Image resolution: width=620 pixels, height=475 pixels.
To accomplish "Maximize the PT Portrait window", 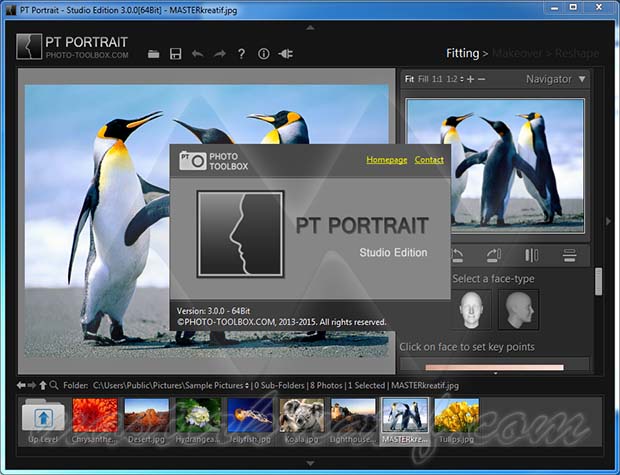I will coord(573,7).
